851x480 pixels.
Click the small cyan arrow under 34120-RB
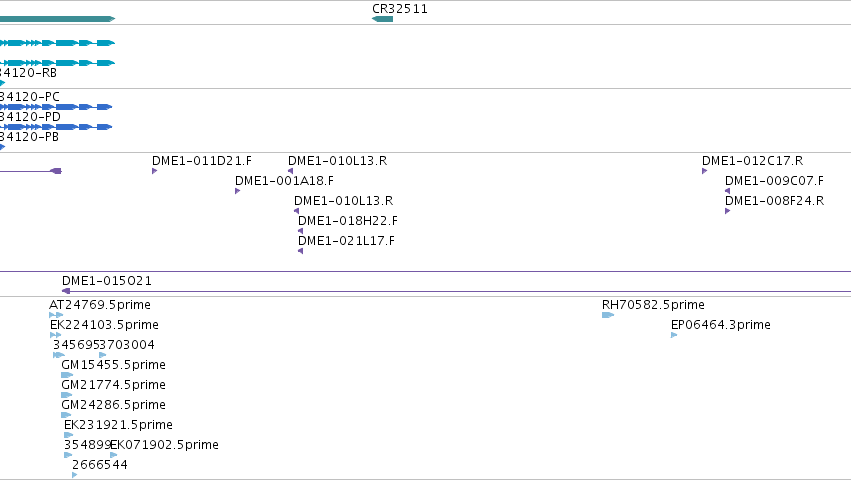(2, 83)
